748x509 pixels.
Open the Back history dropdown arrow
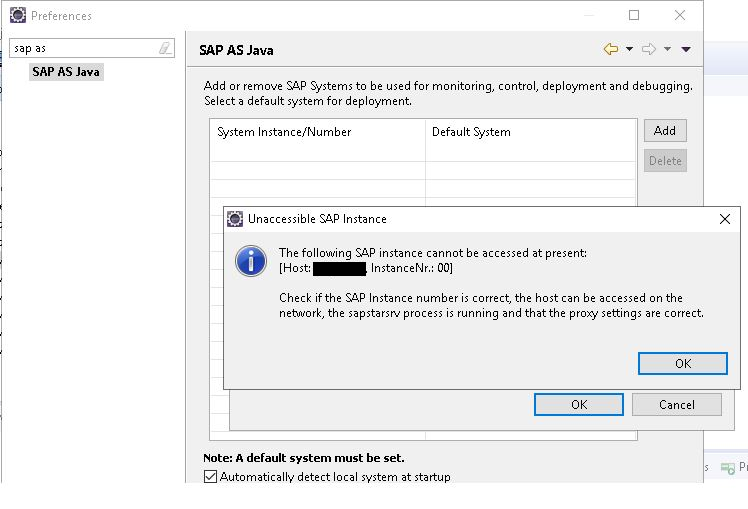pyautogui.click(x=629, y=49)
